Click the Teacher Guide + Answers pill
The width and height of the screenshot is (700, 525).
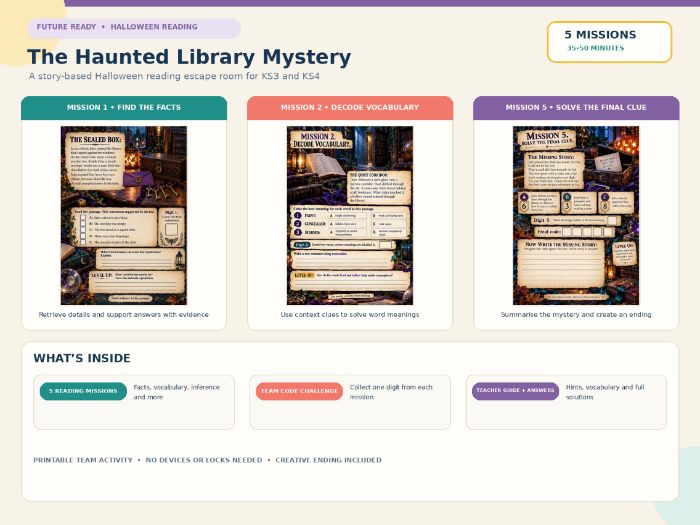tap(515, 391)
